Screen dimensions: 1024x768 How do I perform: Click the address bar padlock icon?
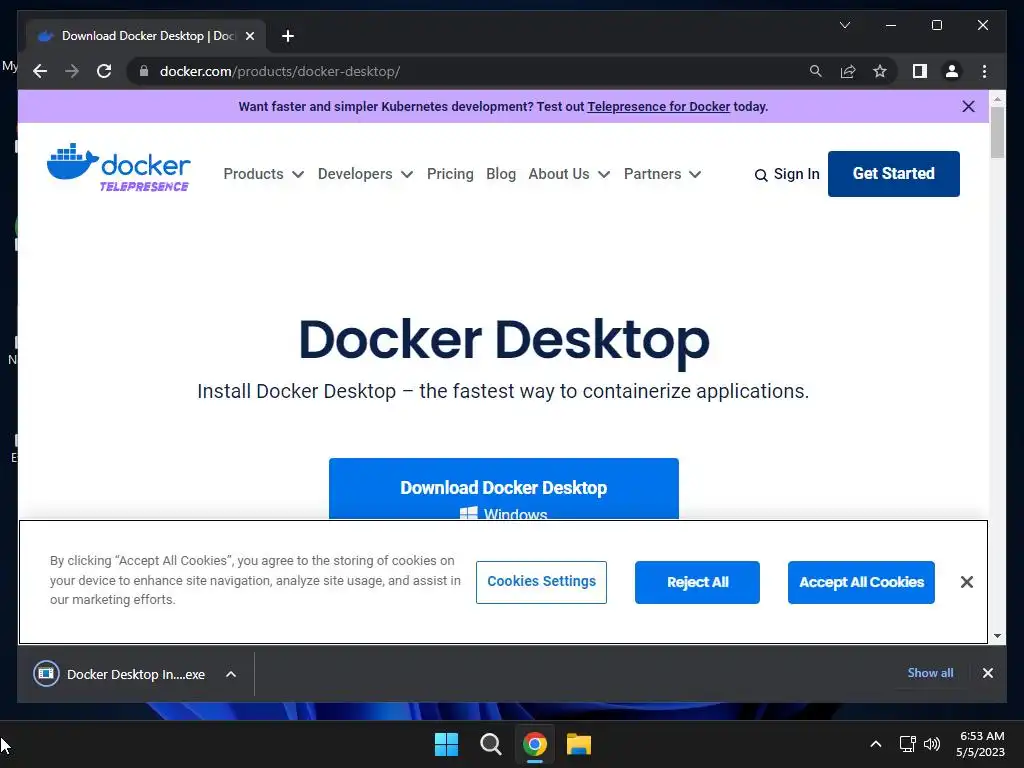pos(144,71)
